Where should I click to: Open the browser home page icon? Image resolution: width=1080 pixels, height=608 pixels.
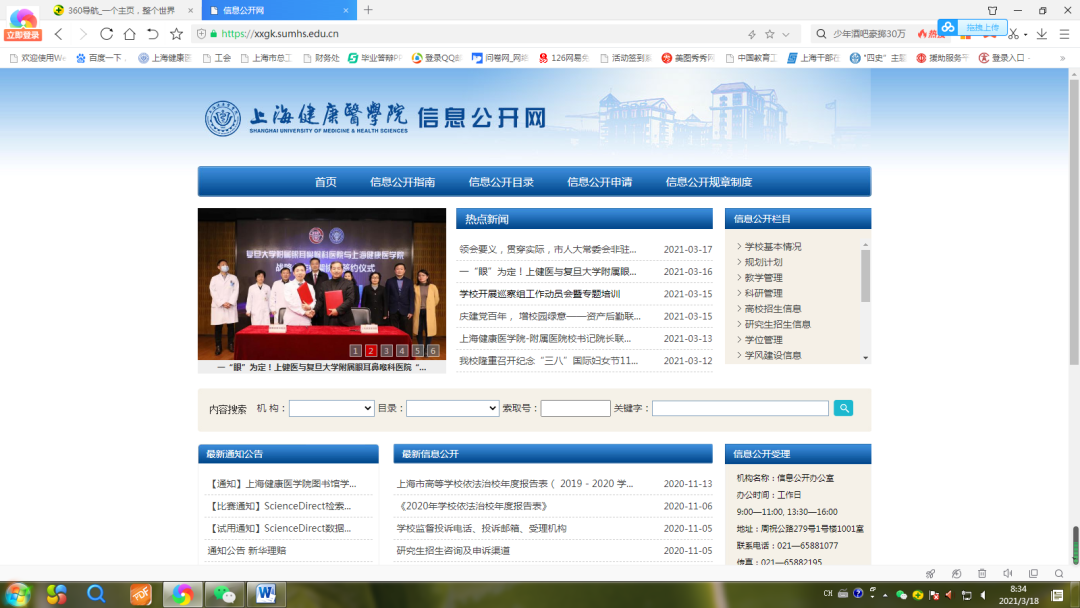tap(129, 34)
